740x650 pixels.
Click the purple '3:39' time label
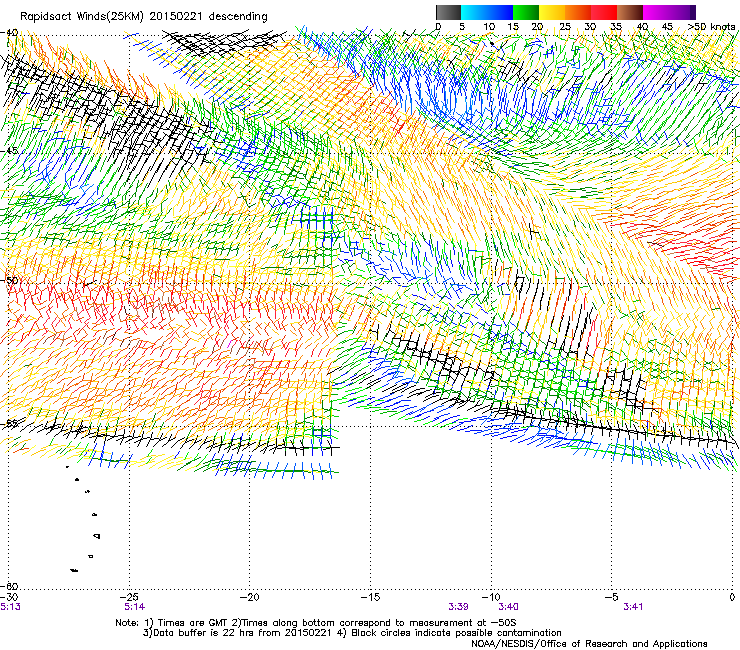pyautogui.click(x=458, y=607)
